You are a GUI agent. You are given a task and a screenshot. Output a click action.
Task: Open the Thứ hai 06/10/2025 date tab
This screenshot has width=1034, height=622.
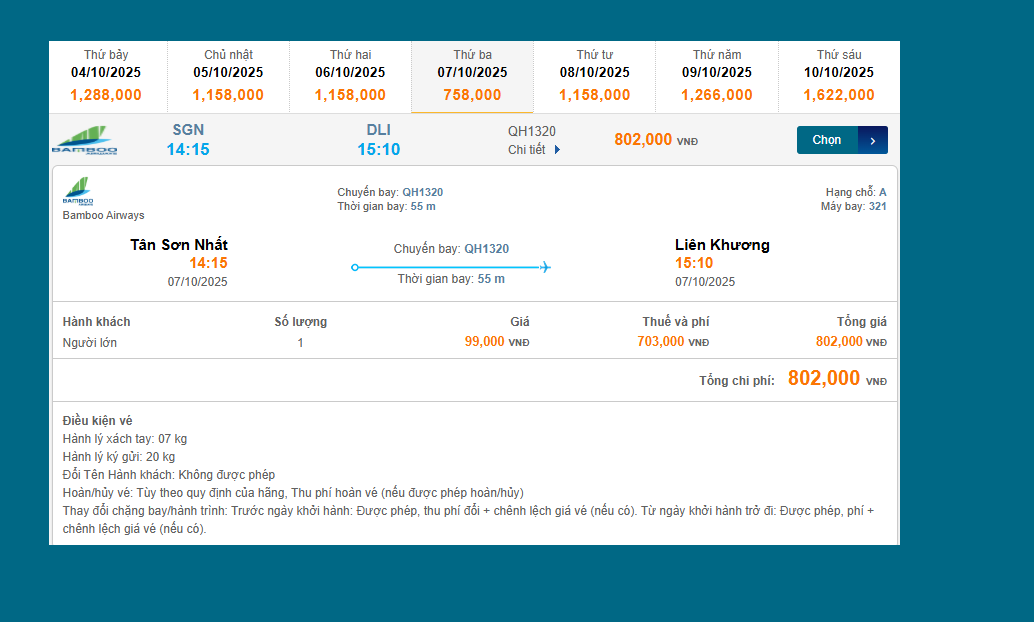(x=350, y=76)
